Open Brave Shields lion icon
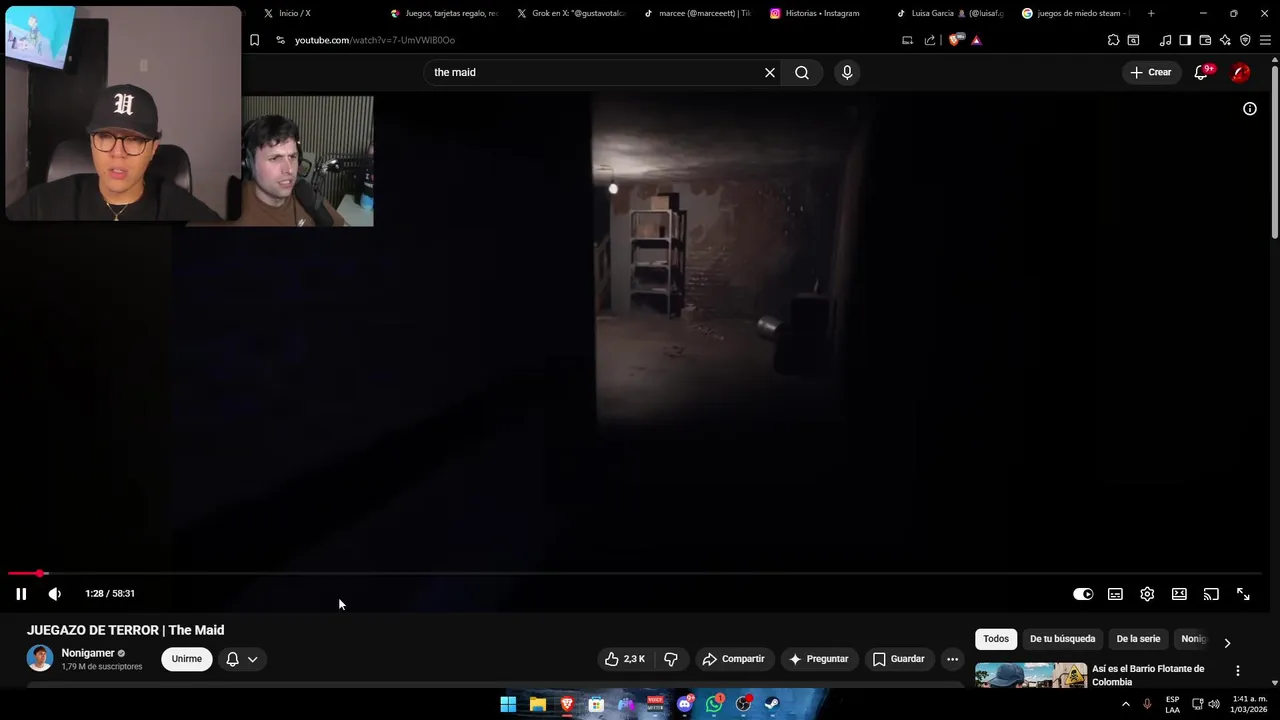Image resolution: width=1280 pixels, height=720 pixels. pos(954,40)
